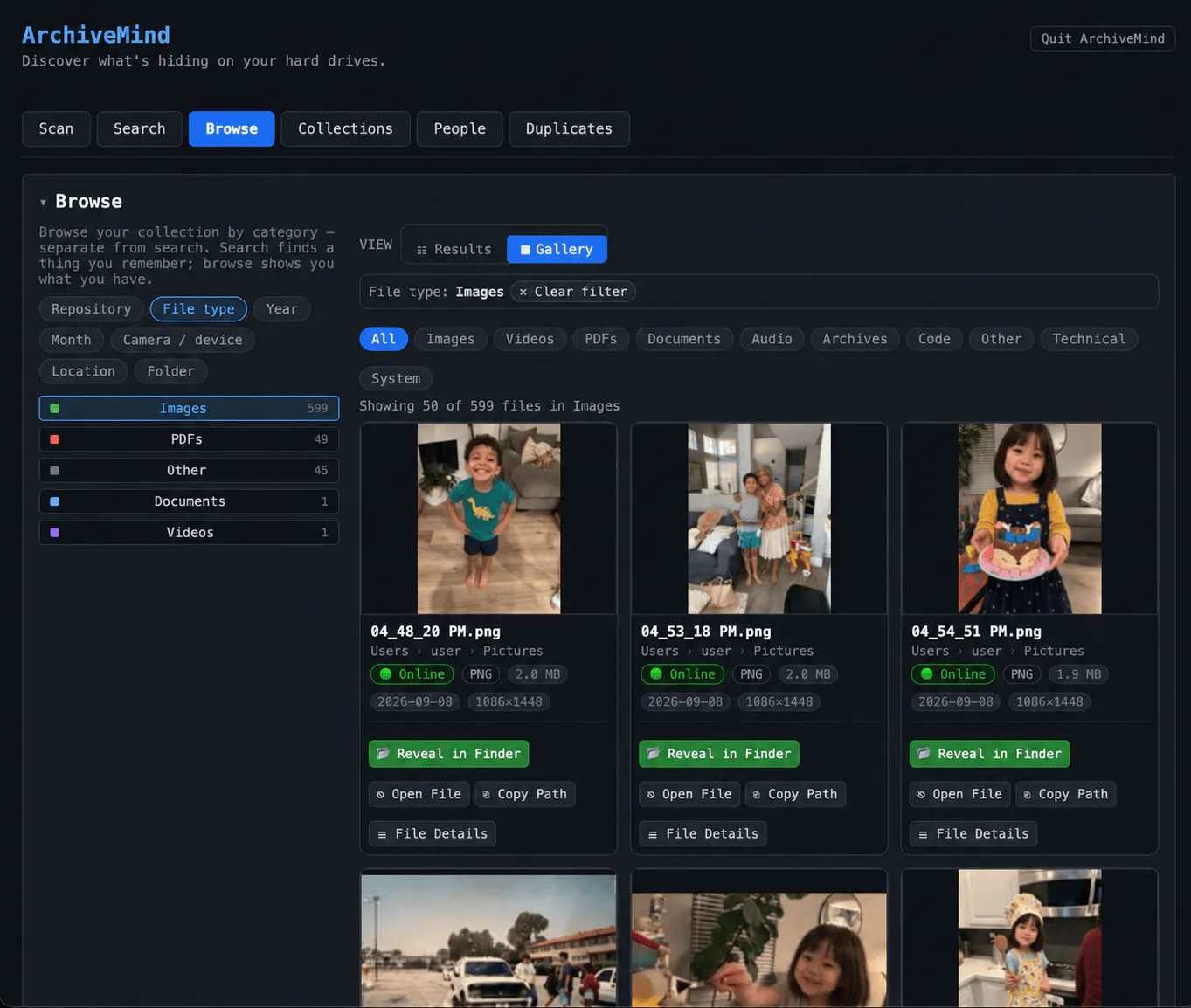
Task: Filter gallery by Code chip
Action: [x=934, y=339]
